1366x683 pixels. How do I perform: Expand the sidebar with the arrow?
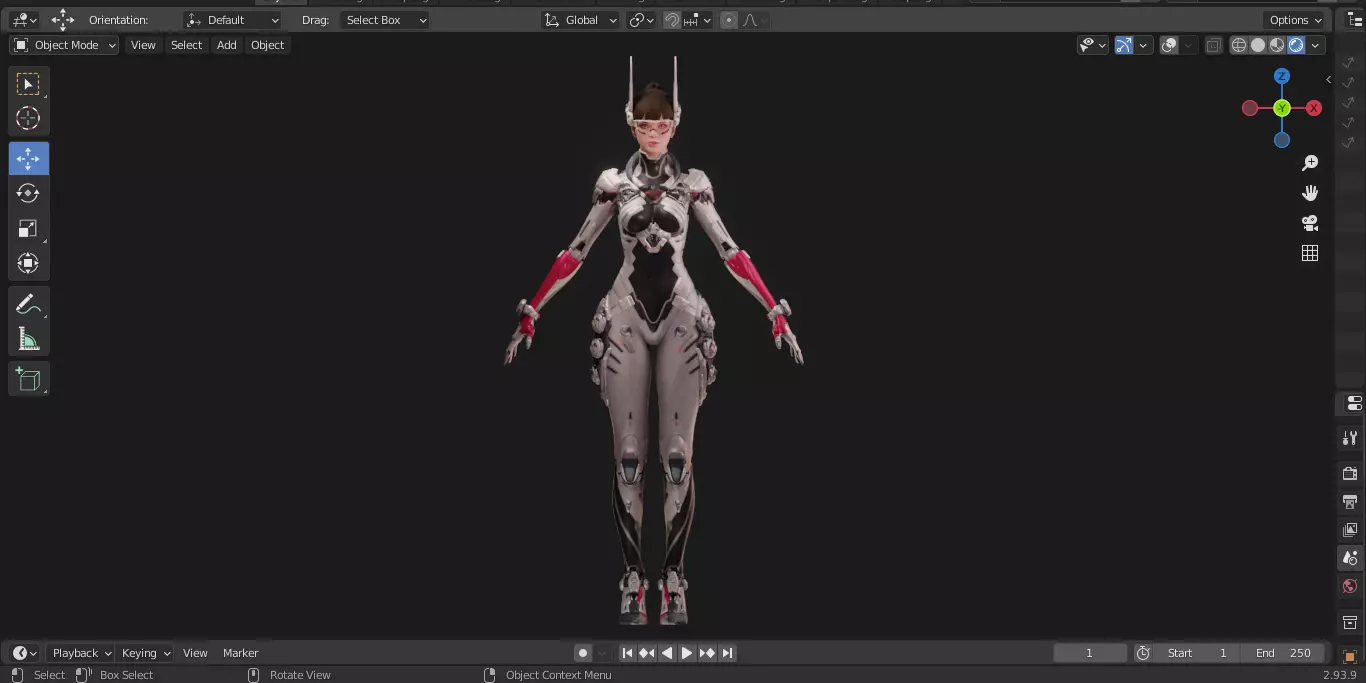[1328, 79]
